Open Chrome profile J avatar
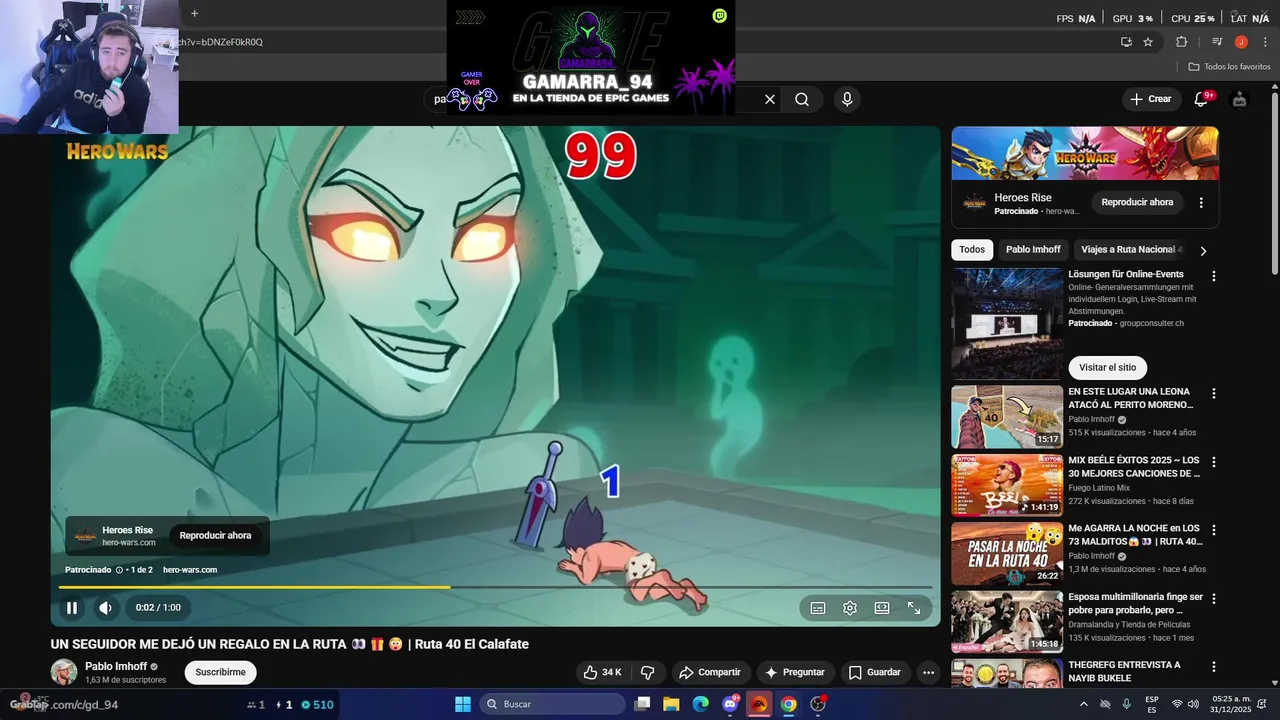The width and height of the screenshot is (1280, 720). [x=1241, y=42]
